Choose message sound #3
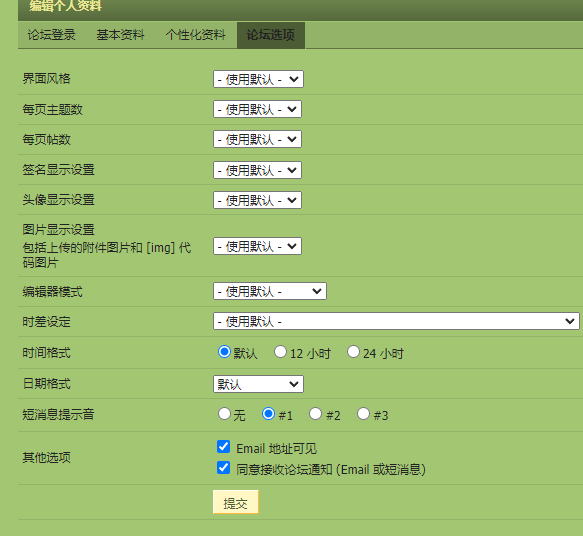Image resolution: width=583 pixels, height=536 pixels. point(363,414)
